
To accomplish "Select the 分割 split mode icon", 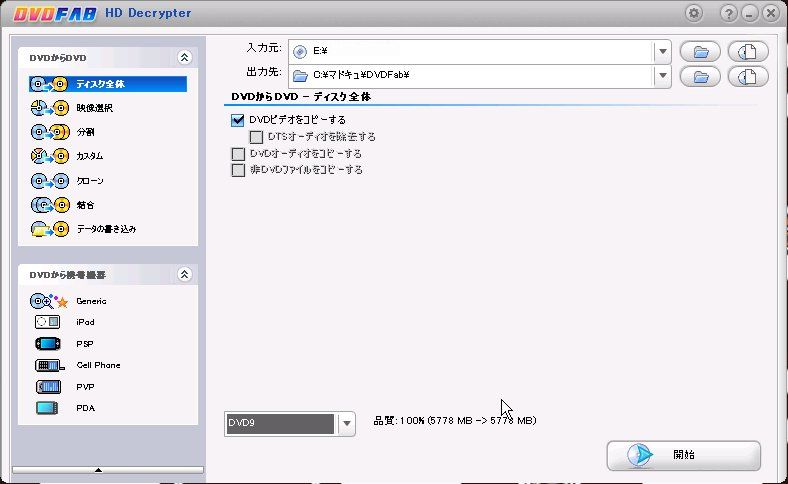I will coord(49,132).
